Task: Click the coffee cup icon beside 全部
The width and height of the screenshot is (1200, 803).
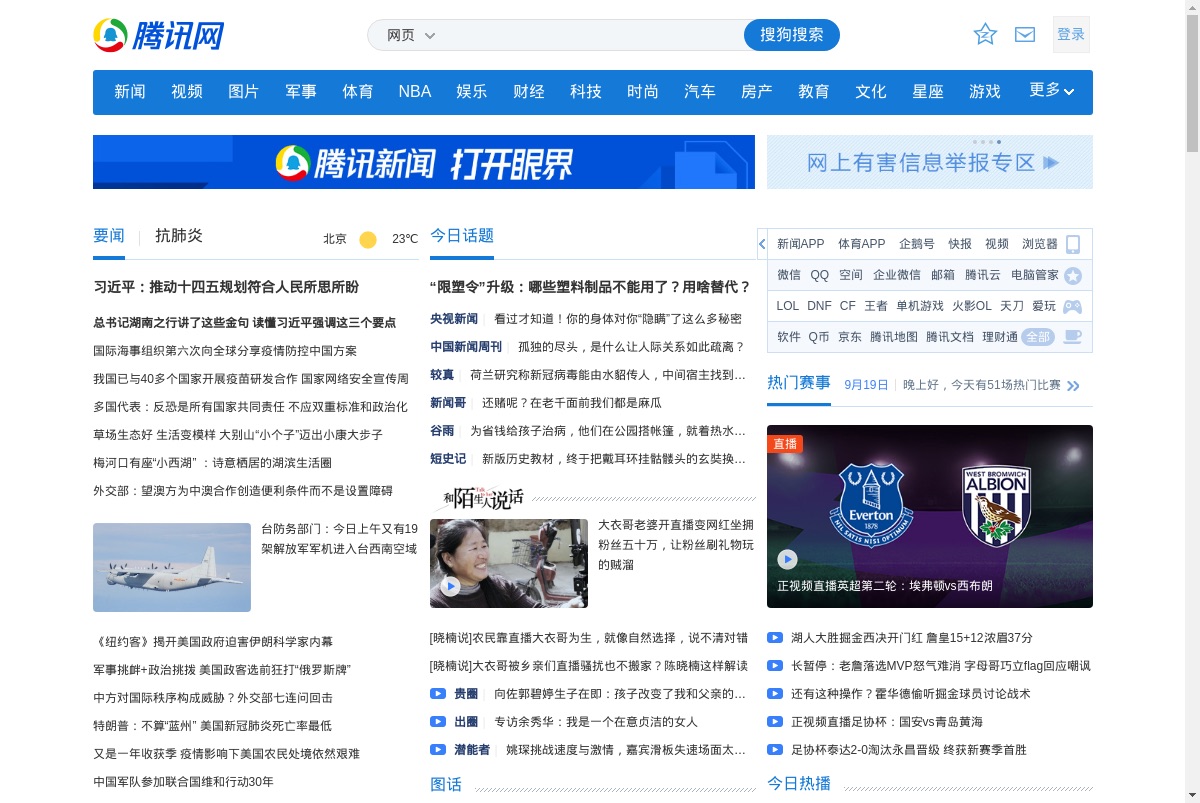Action: 1072,337
